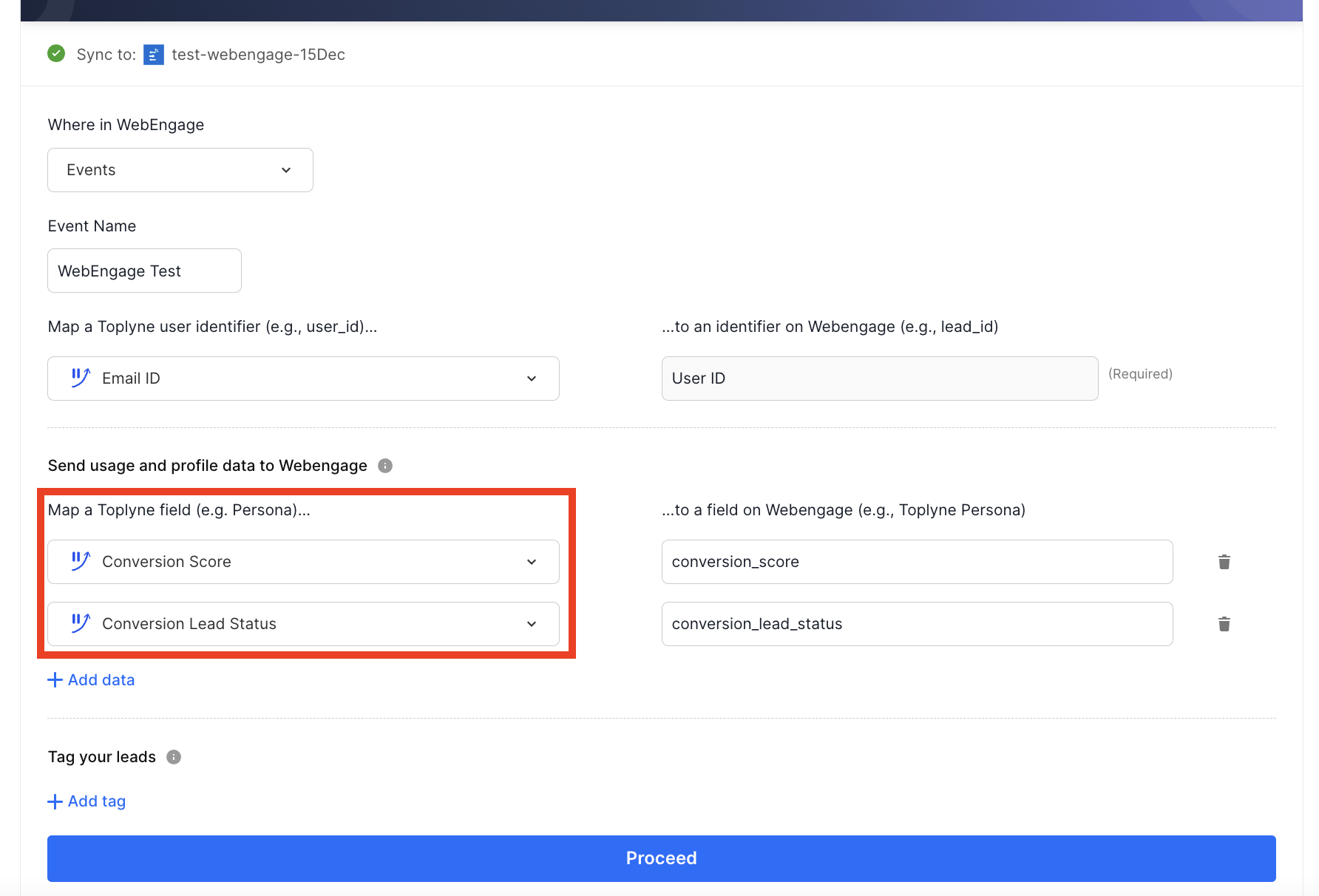Screen dimensions: 1319x896
Task: Click the conversion_score field input
Action: point(918,562)
